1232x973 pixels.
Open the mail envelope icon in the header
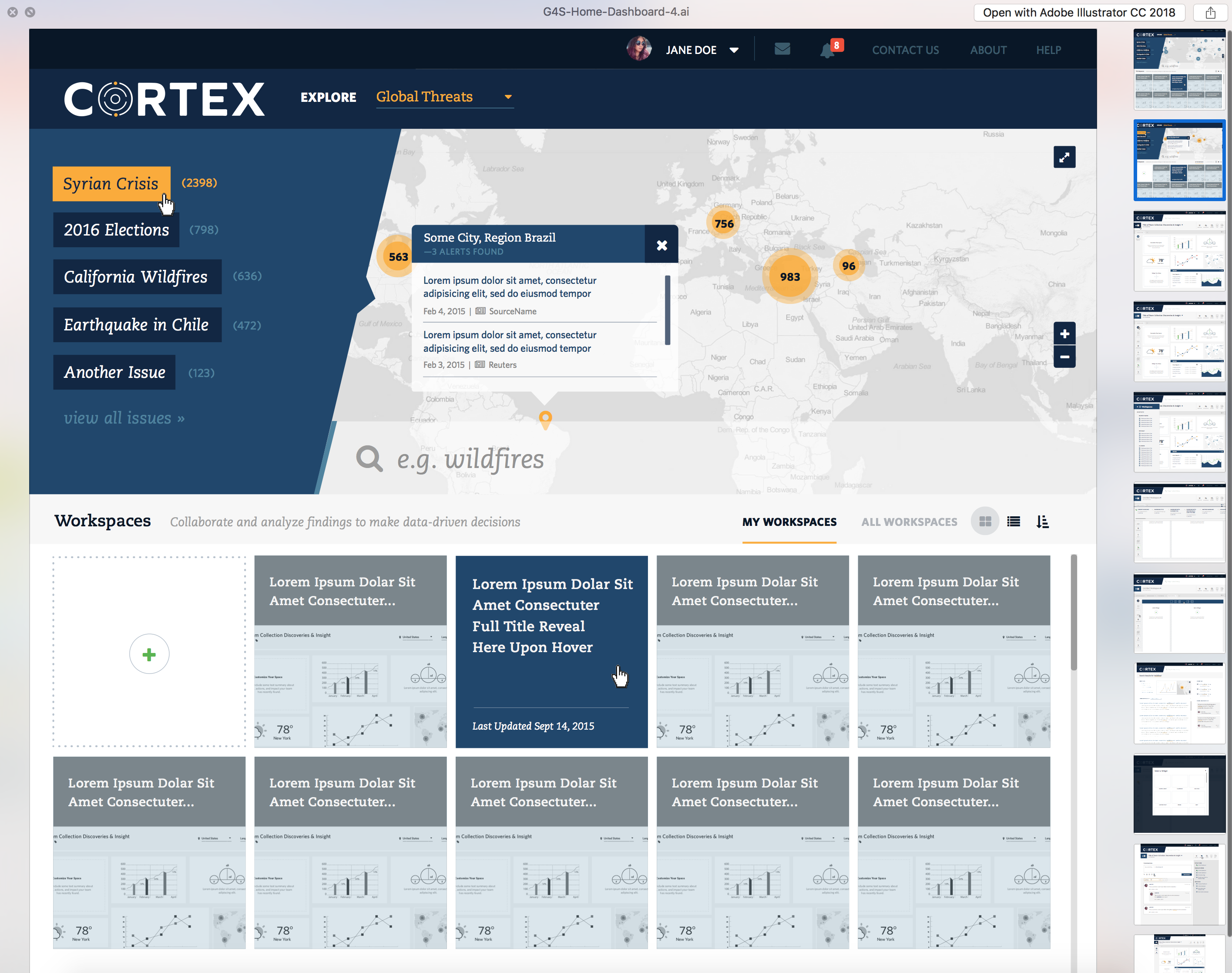pos(782,50)
